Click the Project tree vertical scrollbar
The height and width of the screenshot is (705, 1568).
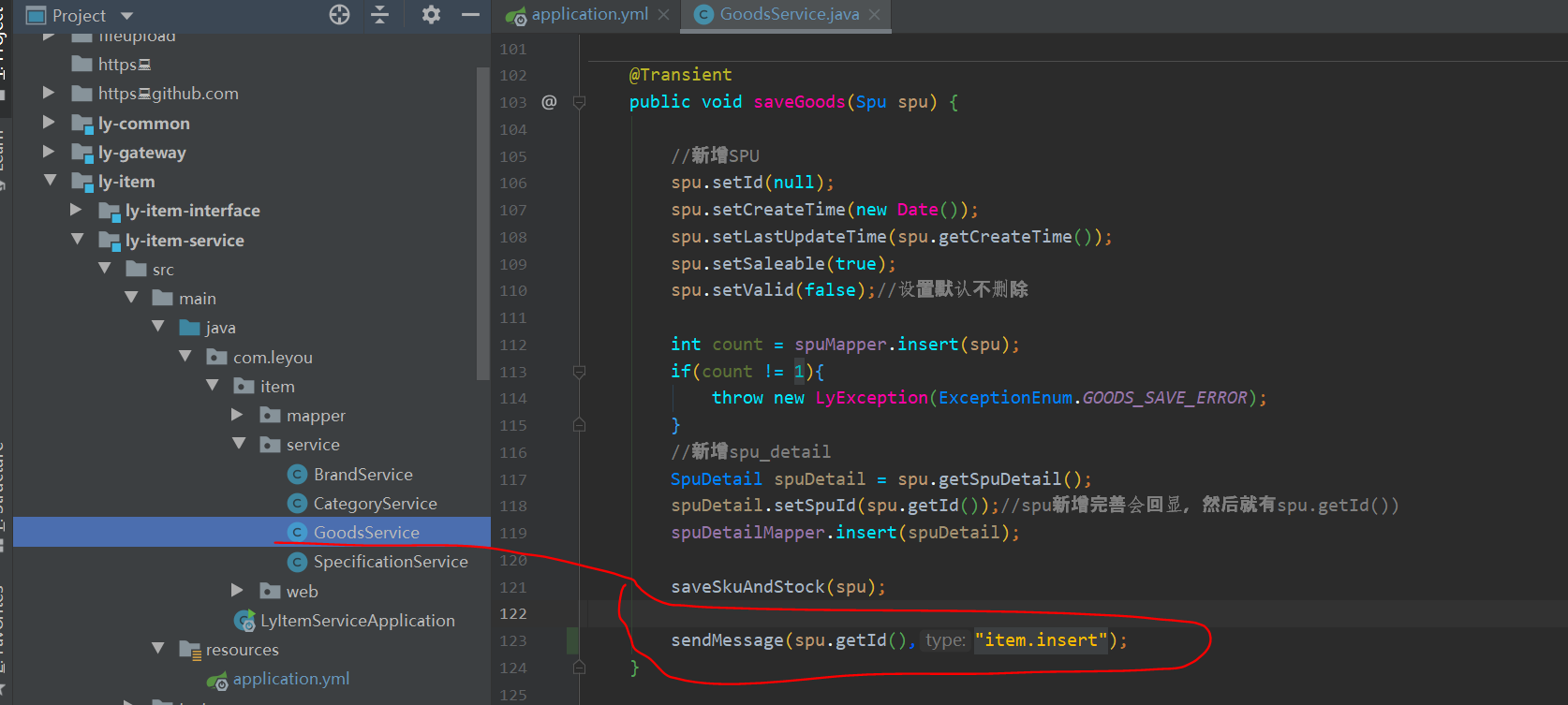[x=483, y=223]
